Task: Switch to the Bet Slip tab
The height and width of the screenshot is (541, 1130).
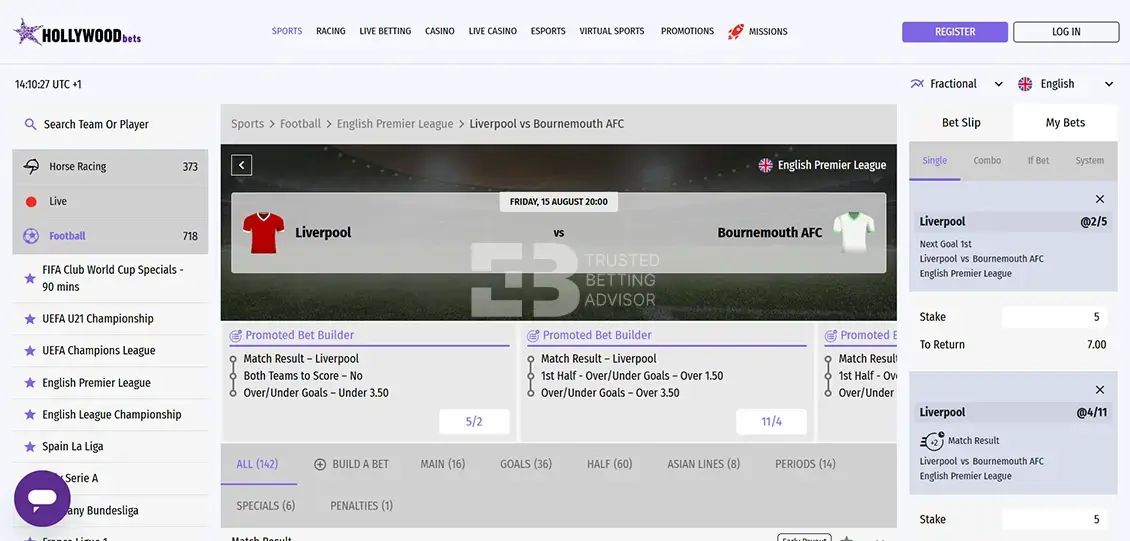Action: click(961, 122)
